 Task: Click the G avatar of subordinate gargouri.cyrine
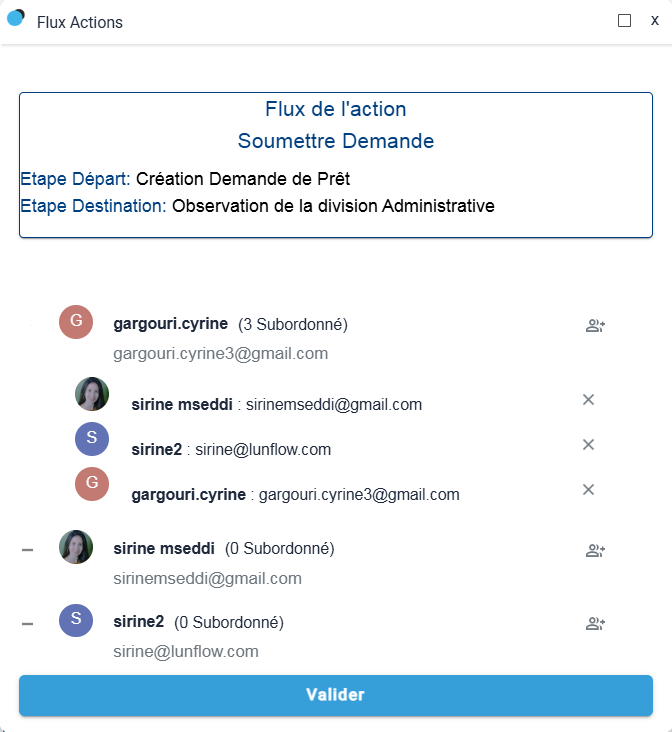point(92,483)
